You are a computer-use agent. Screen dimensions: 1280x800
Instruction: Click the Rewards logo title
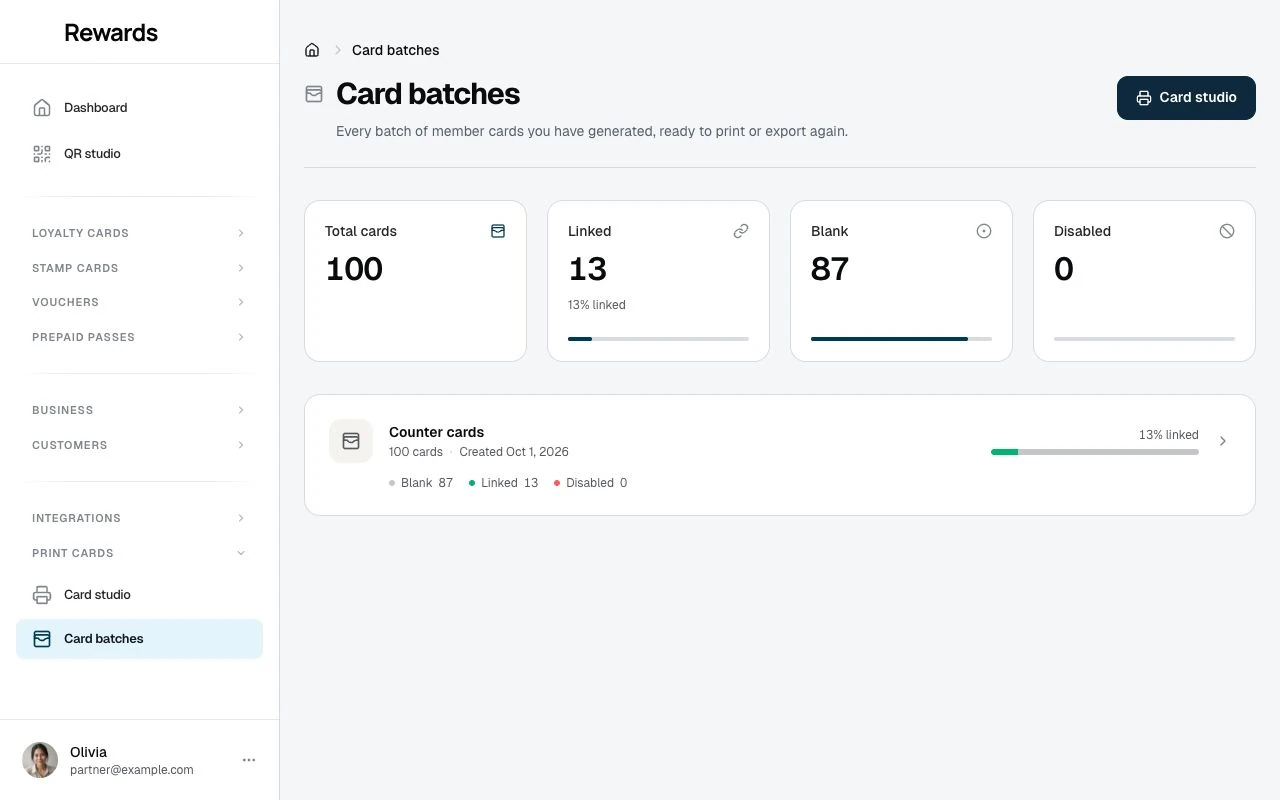click(111, 32)
